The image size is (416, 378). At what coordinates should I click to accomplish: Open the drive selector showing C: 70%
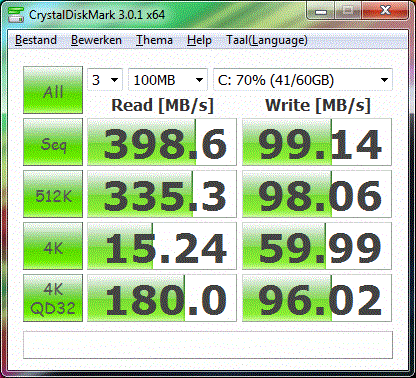coord(303,80)
